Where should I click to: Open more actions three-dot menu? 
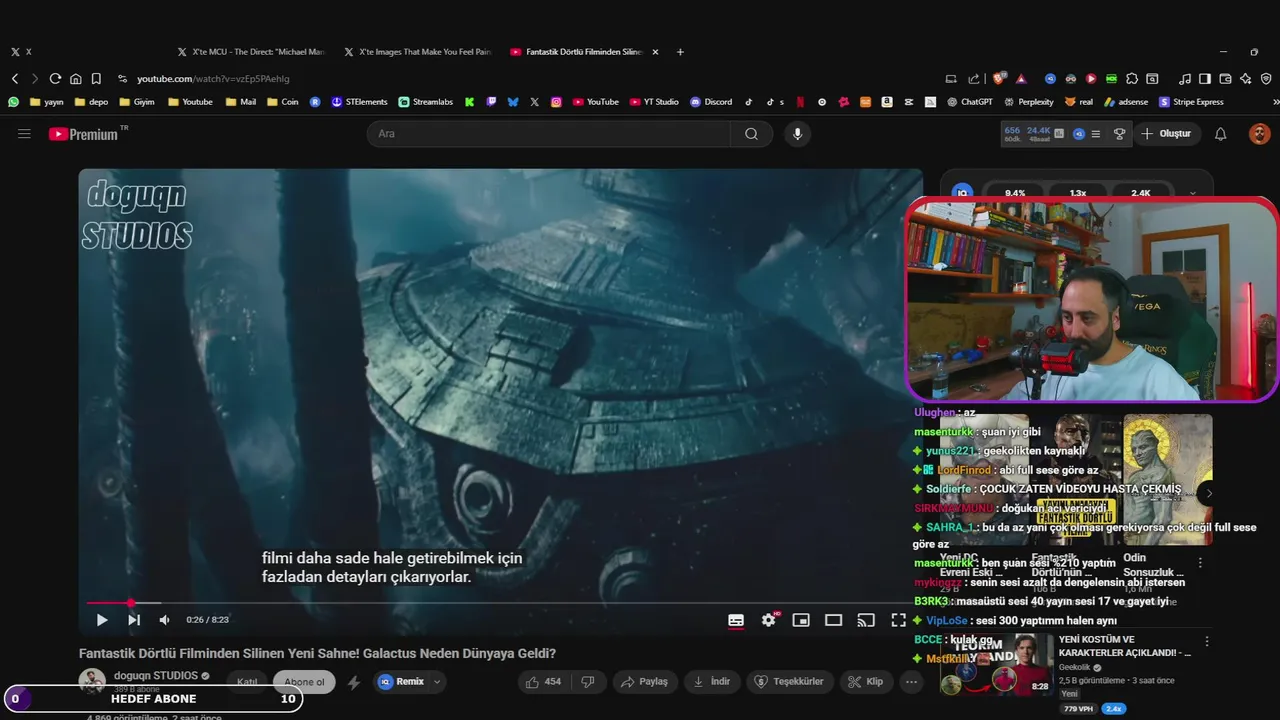910,682
